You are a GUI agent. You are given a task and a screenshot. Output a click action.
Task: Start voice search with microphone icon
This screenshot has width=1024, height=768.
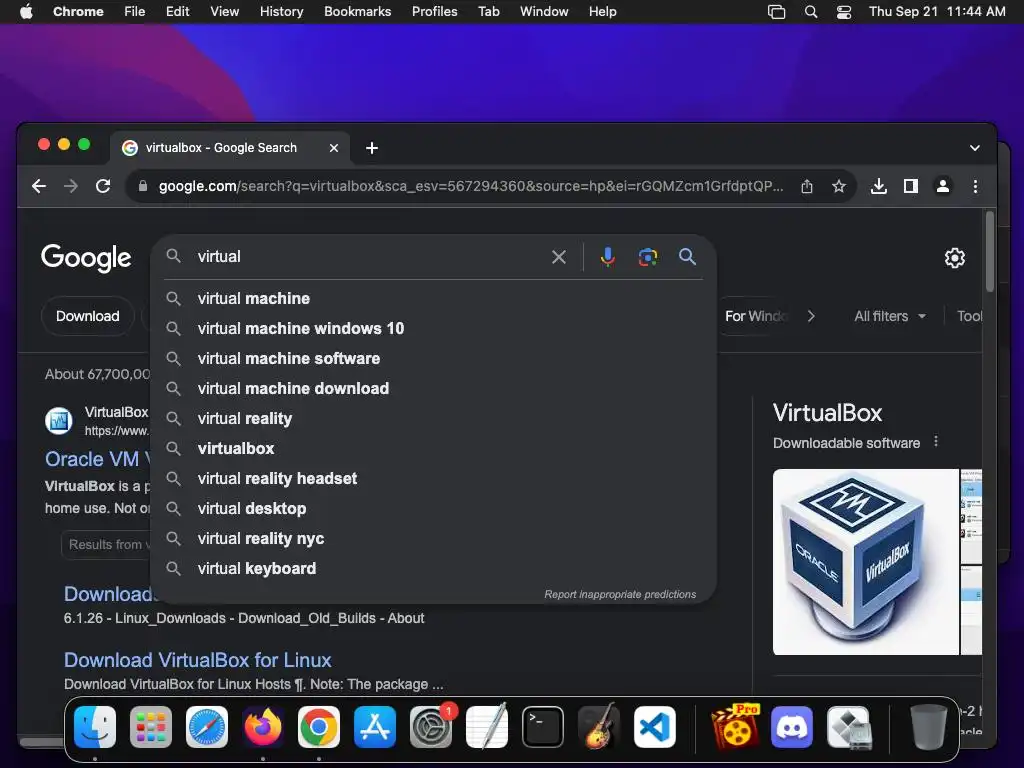608,257
